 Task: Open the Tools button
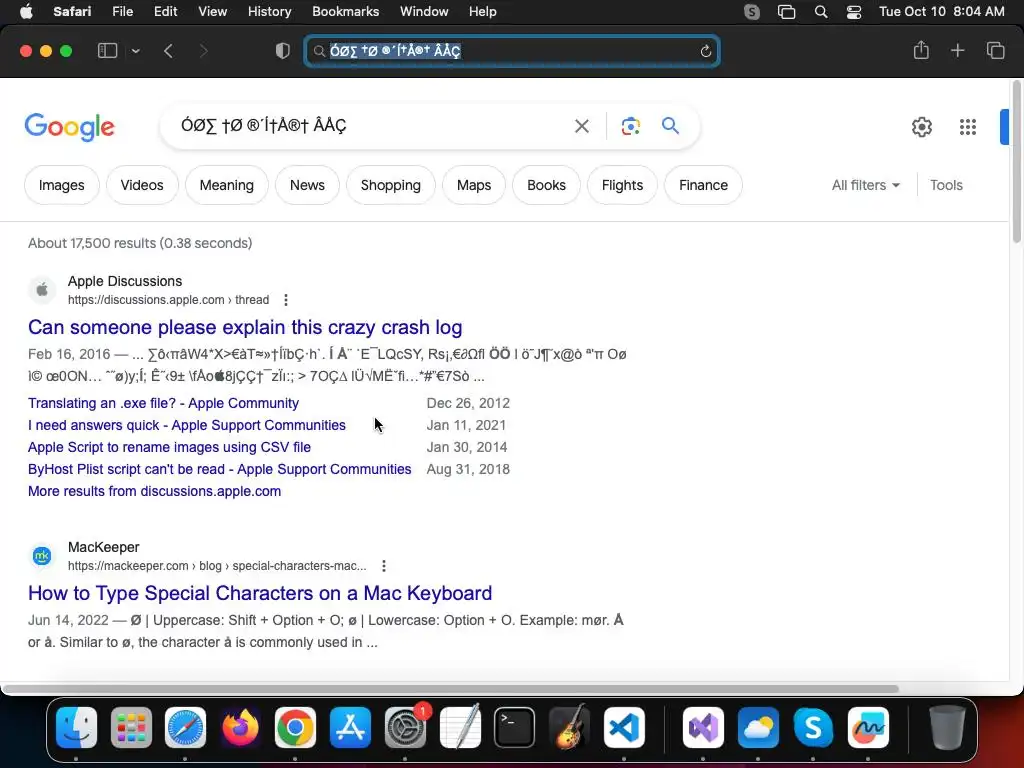946,185
